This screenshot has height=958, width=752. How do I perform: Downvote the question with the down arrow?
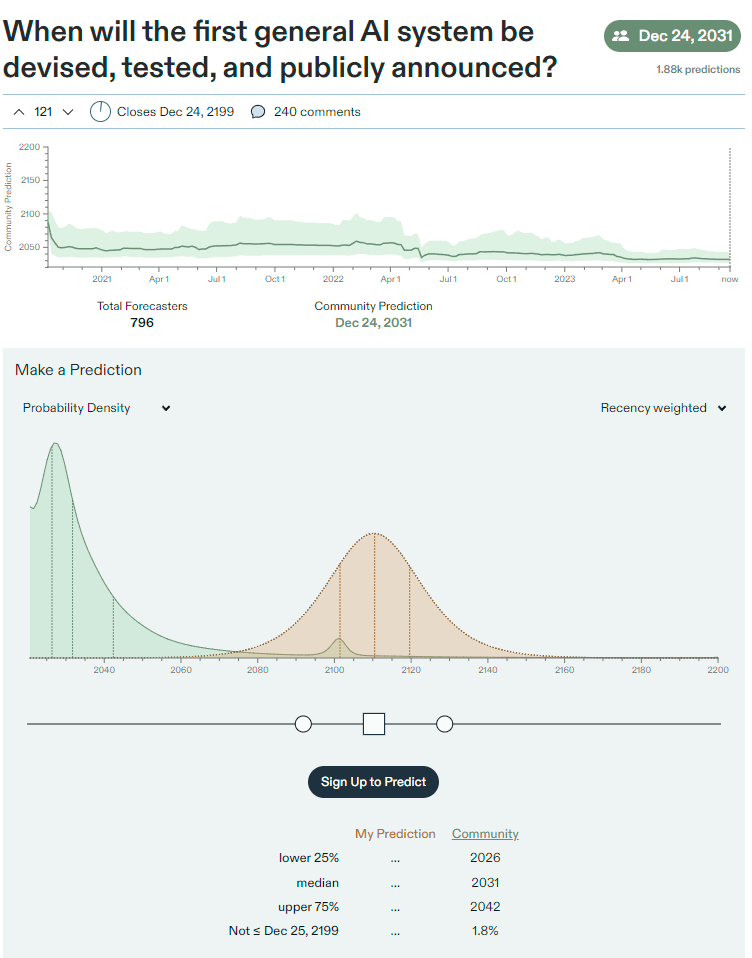(68, 112)
